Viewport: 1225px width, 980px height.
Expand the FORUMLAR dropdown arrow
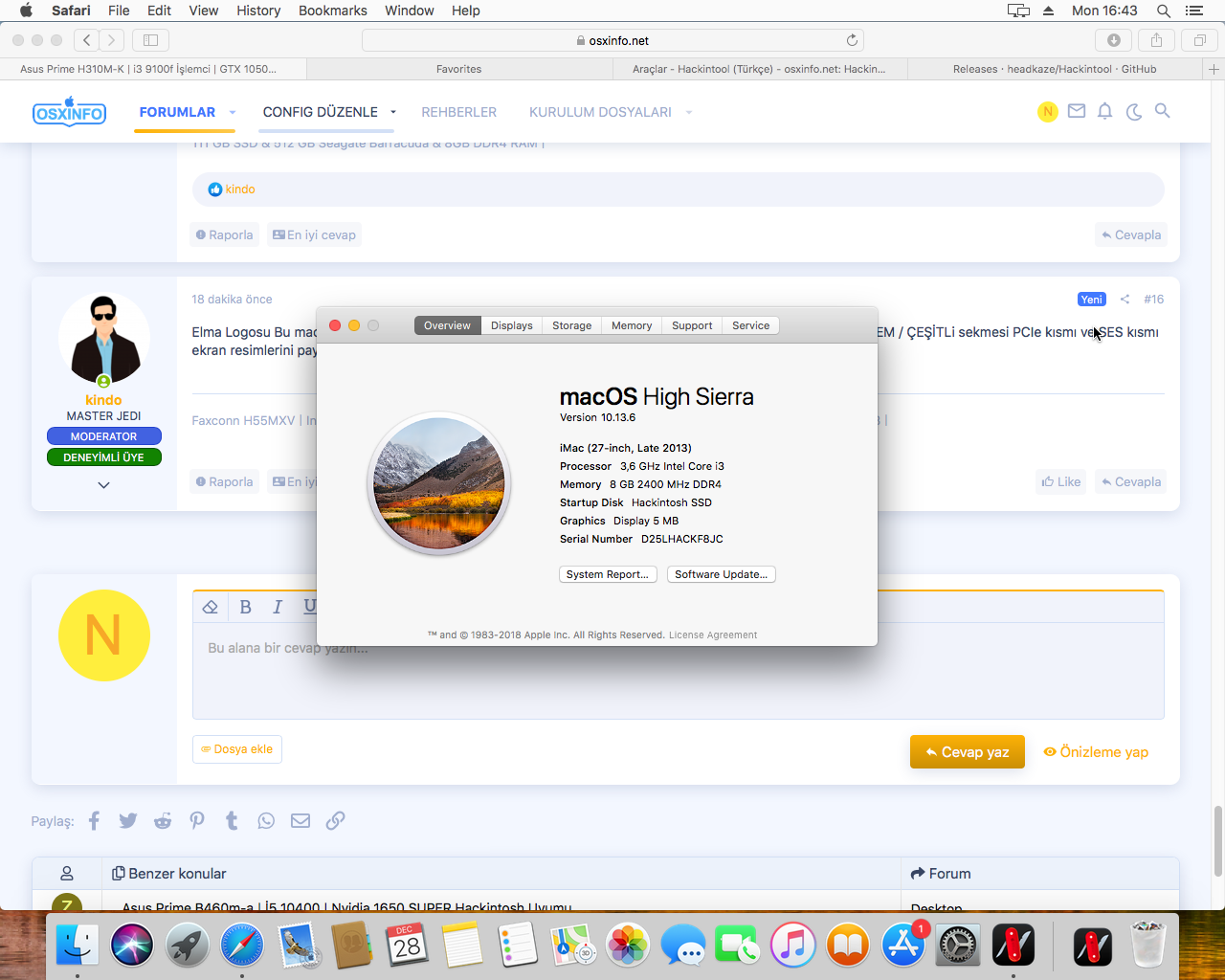point(233,113)
